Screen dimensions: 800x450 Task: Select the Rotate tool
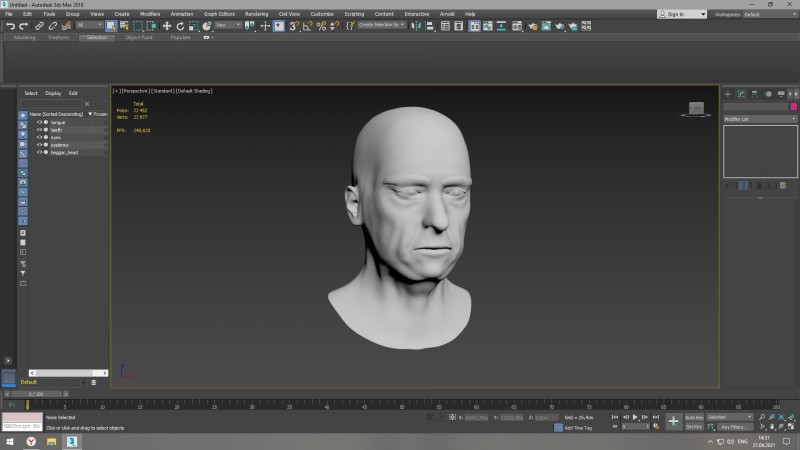tap(180, 26)
